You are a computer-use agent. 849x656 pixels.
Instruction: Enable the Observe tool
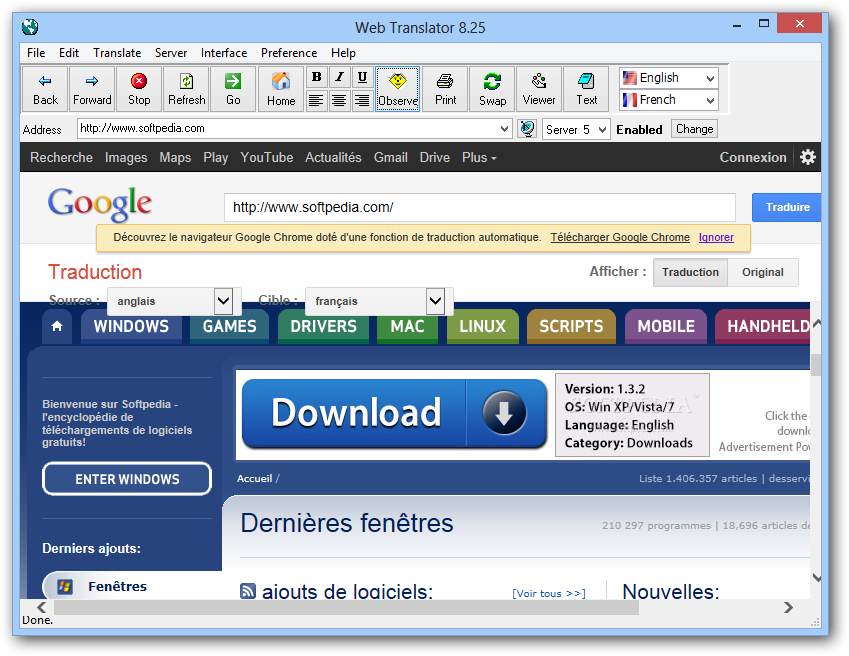pyautogui.click(x=397, y=89)
